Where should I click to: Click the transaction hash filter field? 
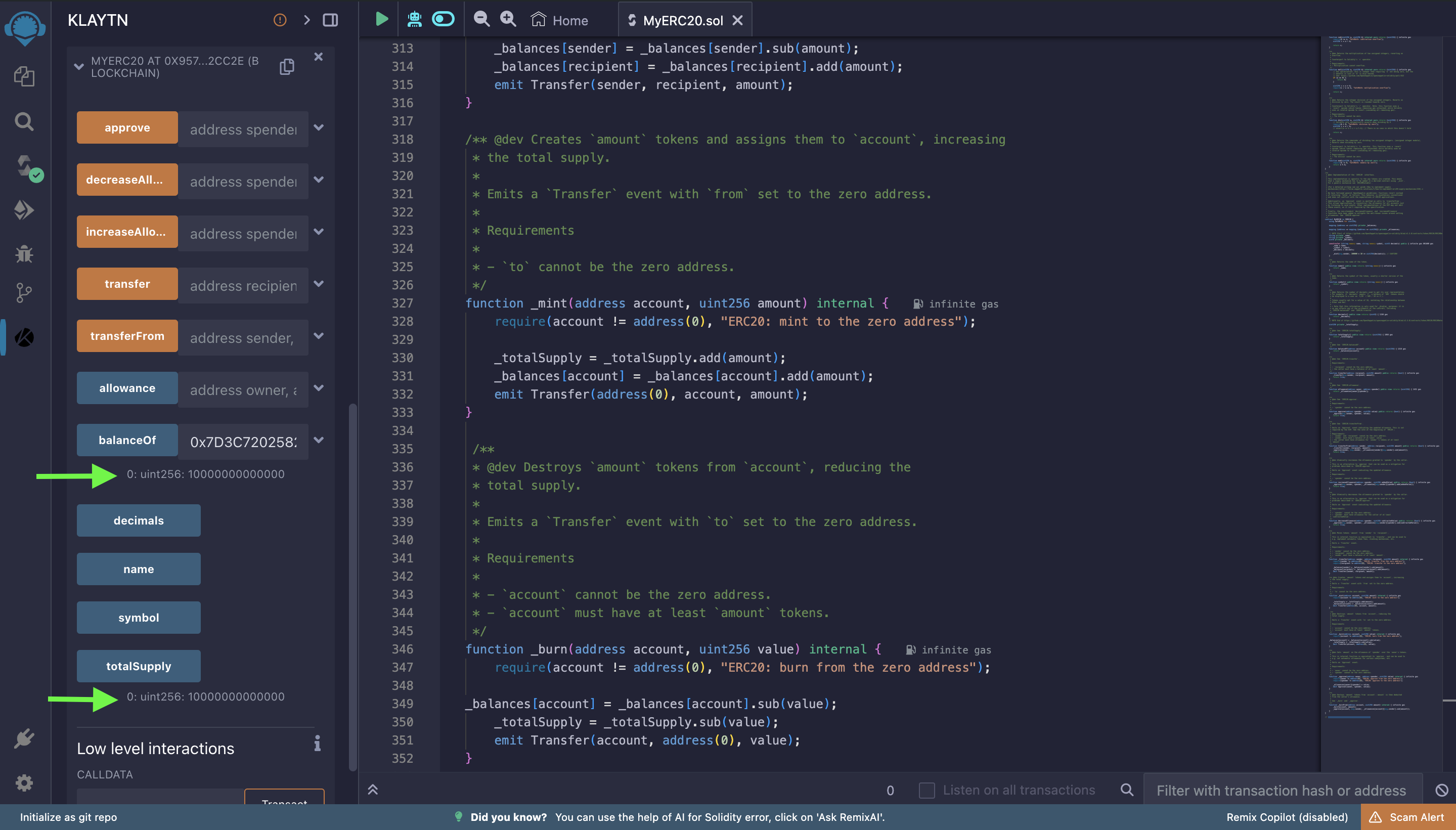(1281, 790)
